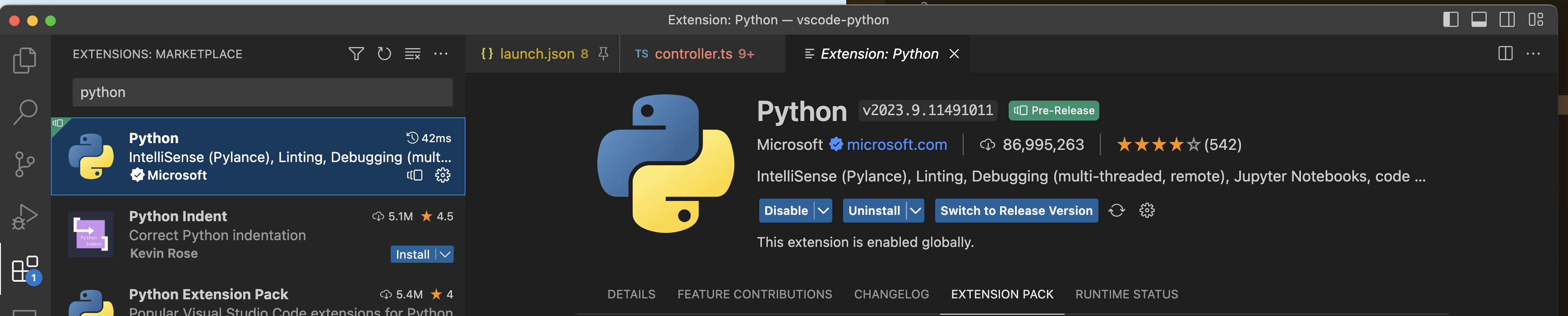
Task: Open the Changelog tab
Action: click(x=891, y=294)
